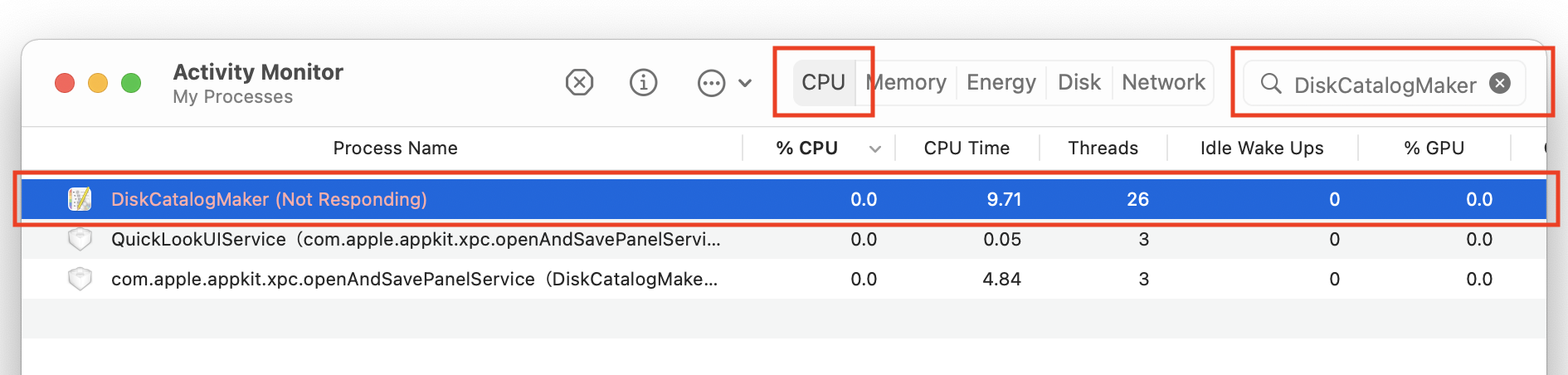Click the DiskCatalogMaker app icon in list

pos(80,199)
